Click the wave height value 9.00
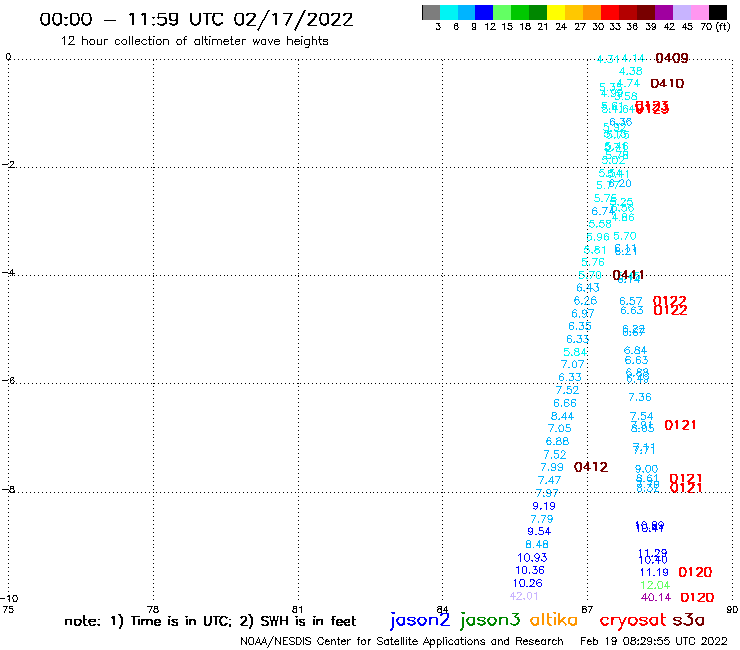The image size is (740, 650). click(x=646, y=469)
